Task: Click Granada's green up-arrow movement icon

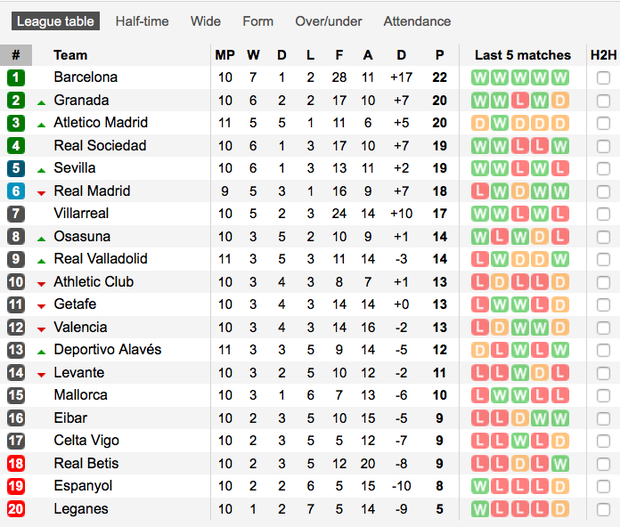Action: click(x=41, y=101)
